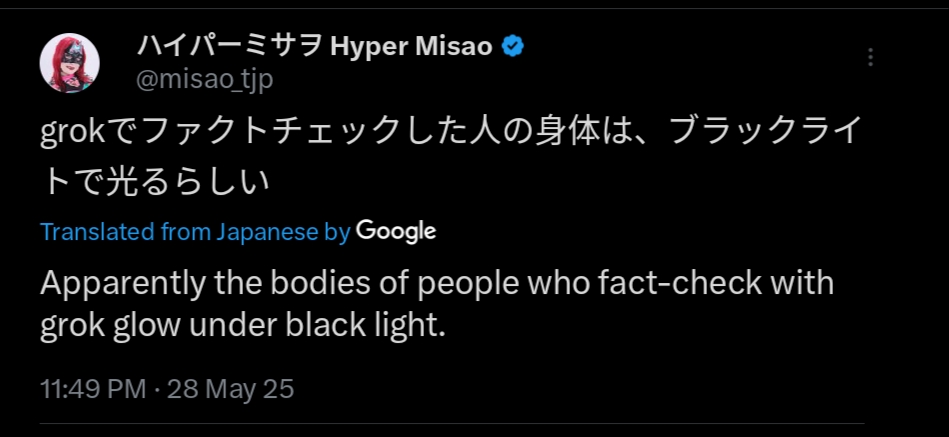949x437 pixels.
Task: Click "ブラックライ" at the first line's end
Action: (778, 132)
